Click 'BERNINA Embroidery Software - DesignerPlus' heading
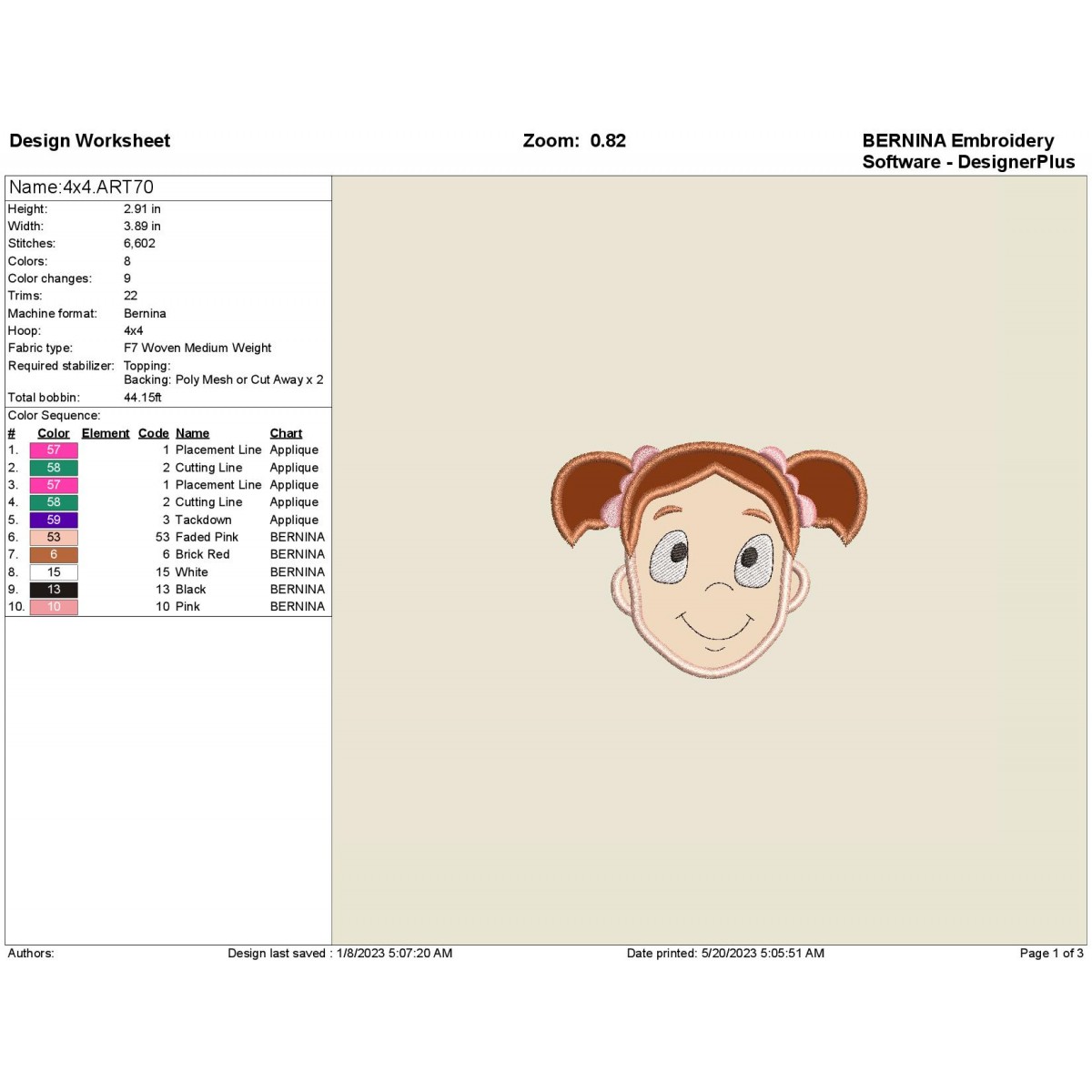This screenshot has height=1092, width=1092. 968,151
